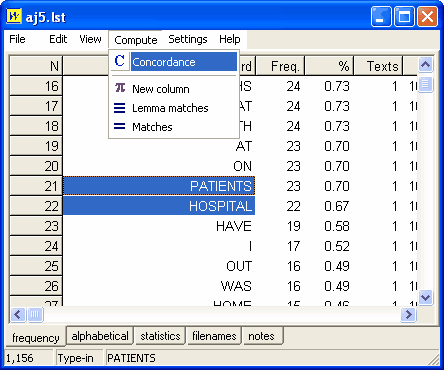This screenshot has width=444, height=370.
Task: Switch to the statistics tab
Action: click(x=160, y=336)
